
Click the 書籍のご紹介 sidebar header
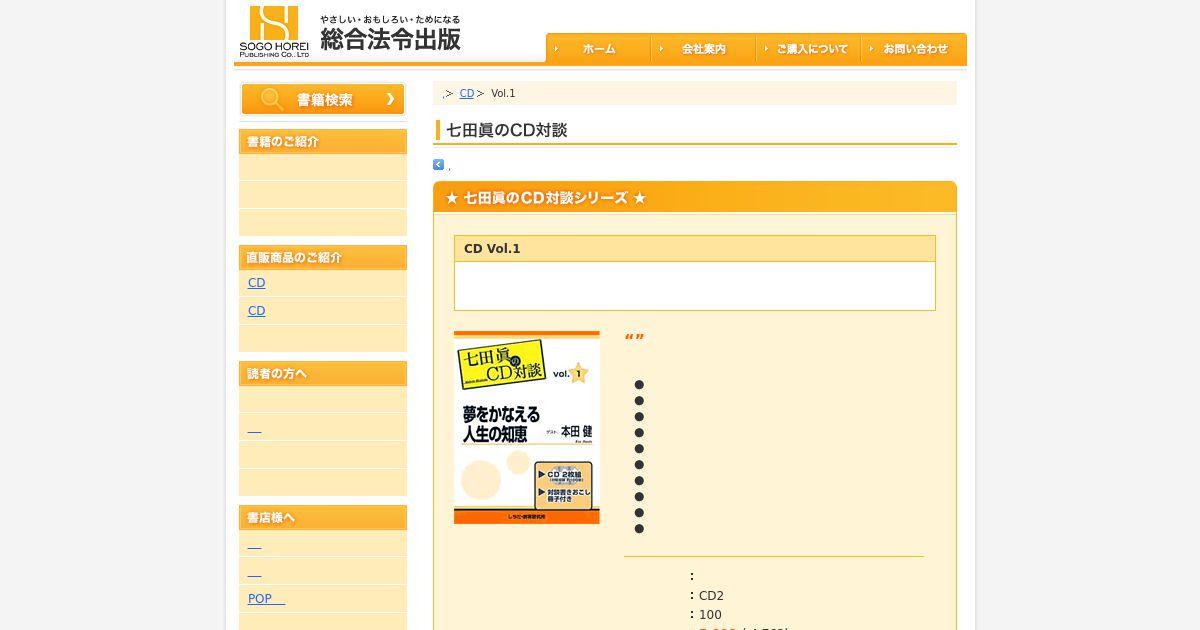pos(323,142)
